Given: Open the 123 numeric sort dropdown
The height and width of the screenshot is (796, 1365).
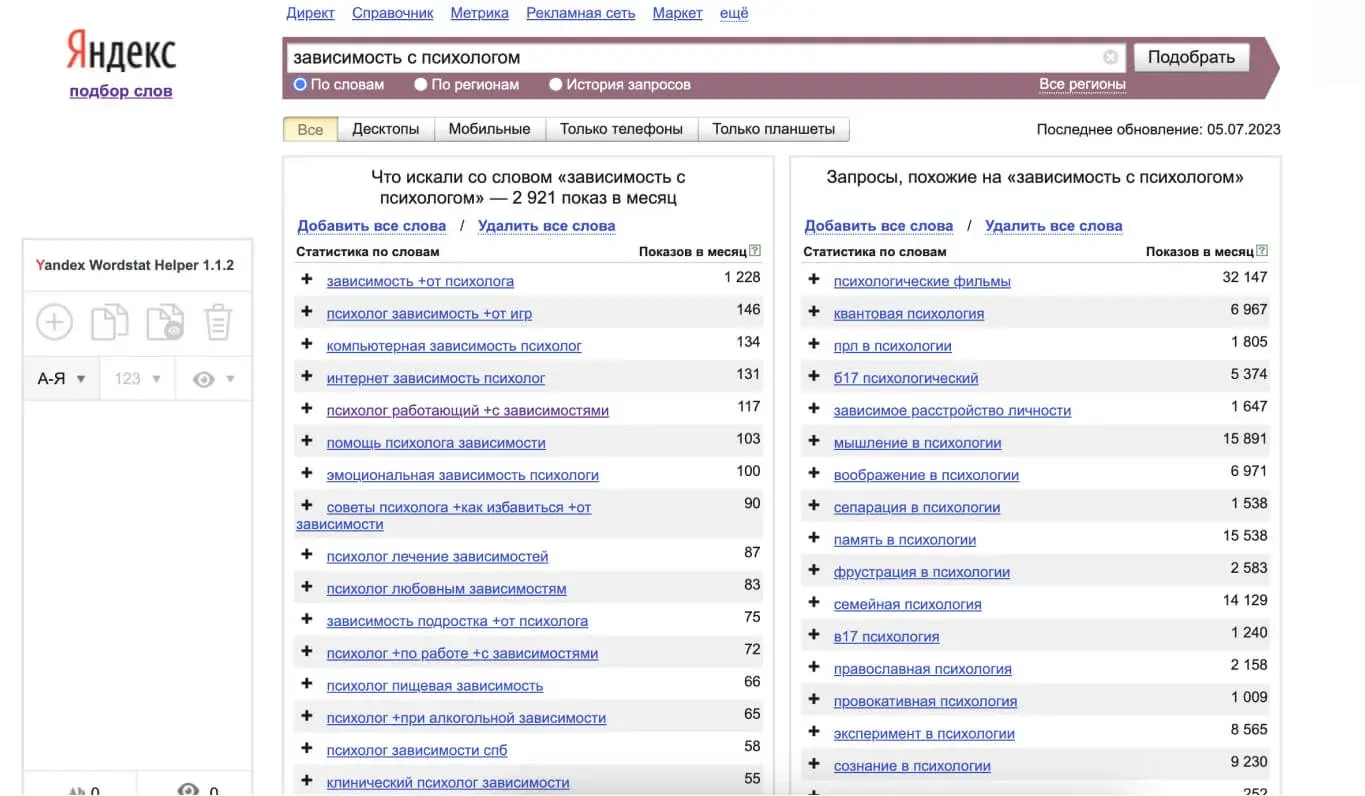Looking at the screenshot, I should pyautogui.click(x=128, y=378).
